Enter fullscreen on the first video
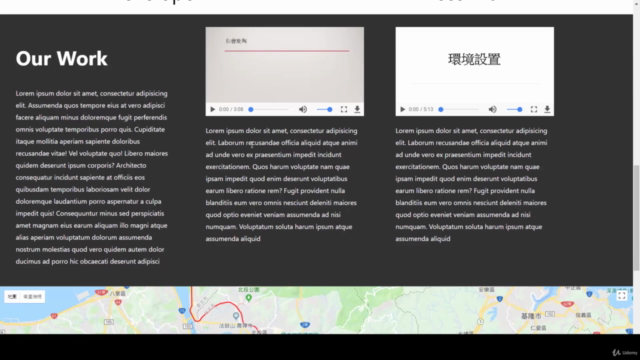640x360 pixels. (x=344, y=109)
